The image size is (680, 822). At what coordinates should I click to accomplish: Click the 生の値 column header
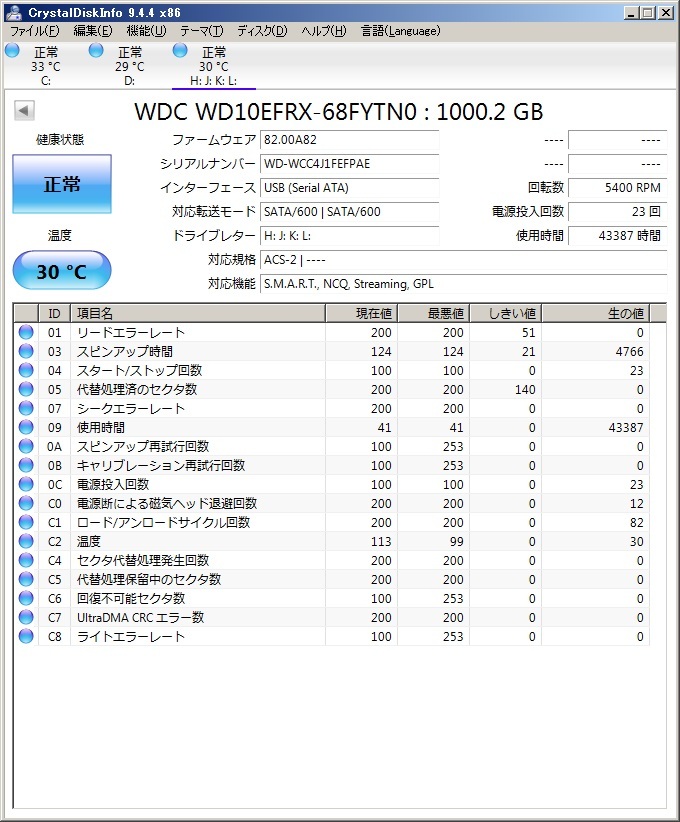[596, 313]
